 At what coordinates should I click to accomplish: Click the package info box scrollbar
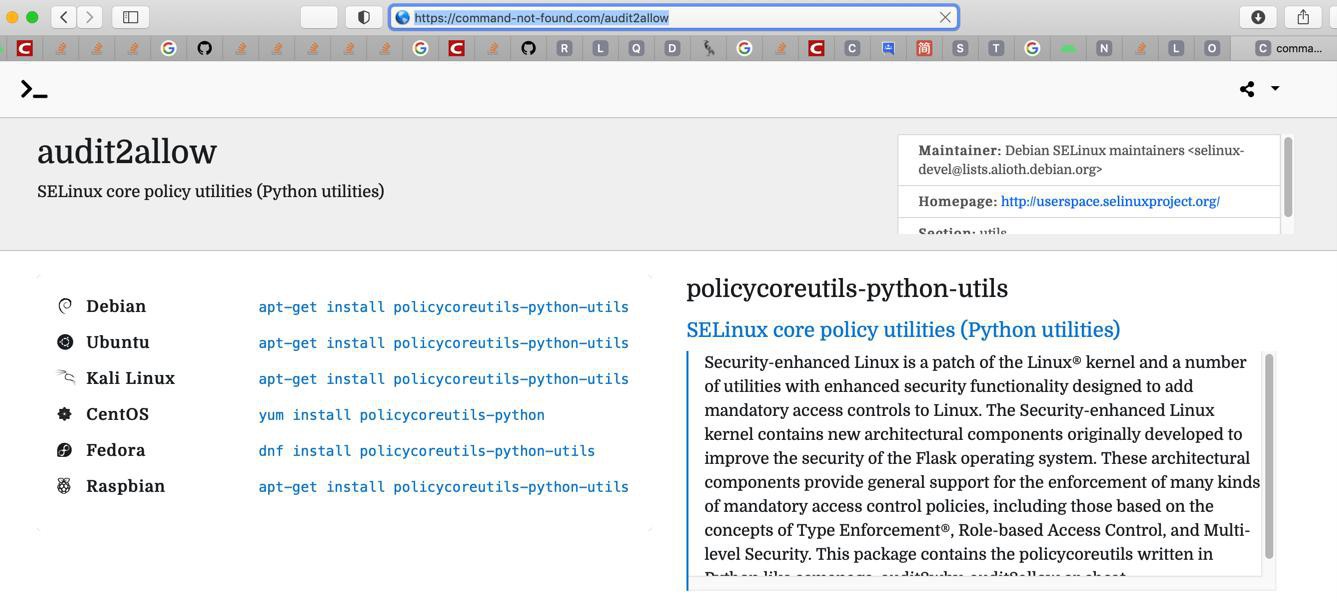point(1288,176)
